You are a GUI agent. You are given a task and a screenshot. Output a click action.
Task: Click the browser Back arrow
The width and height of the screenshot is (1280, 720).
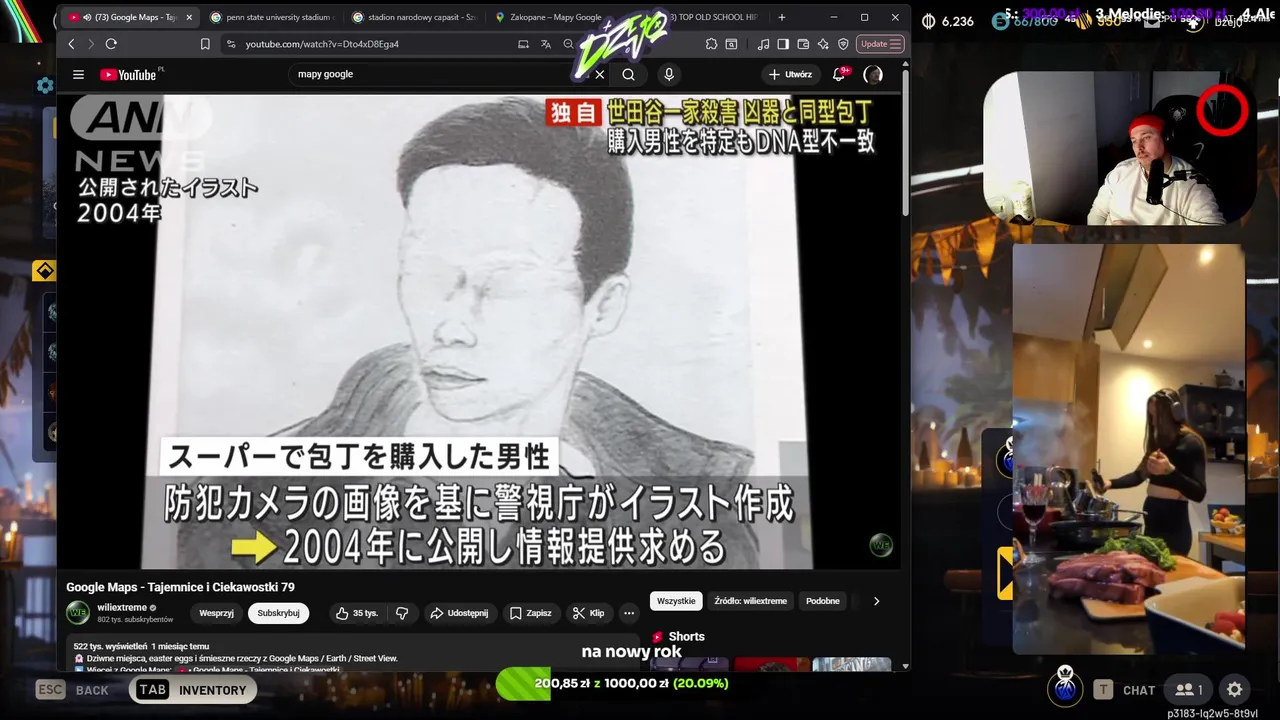tap(71, 44)
